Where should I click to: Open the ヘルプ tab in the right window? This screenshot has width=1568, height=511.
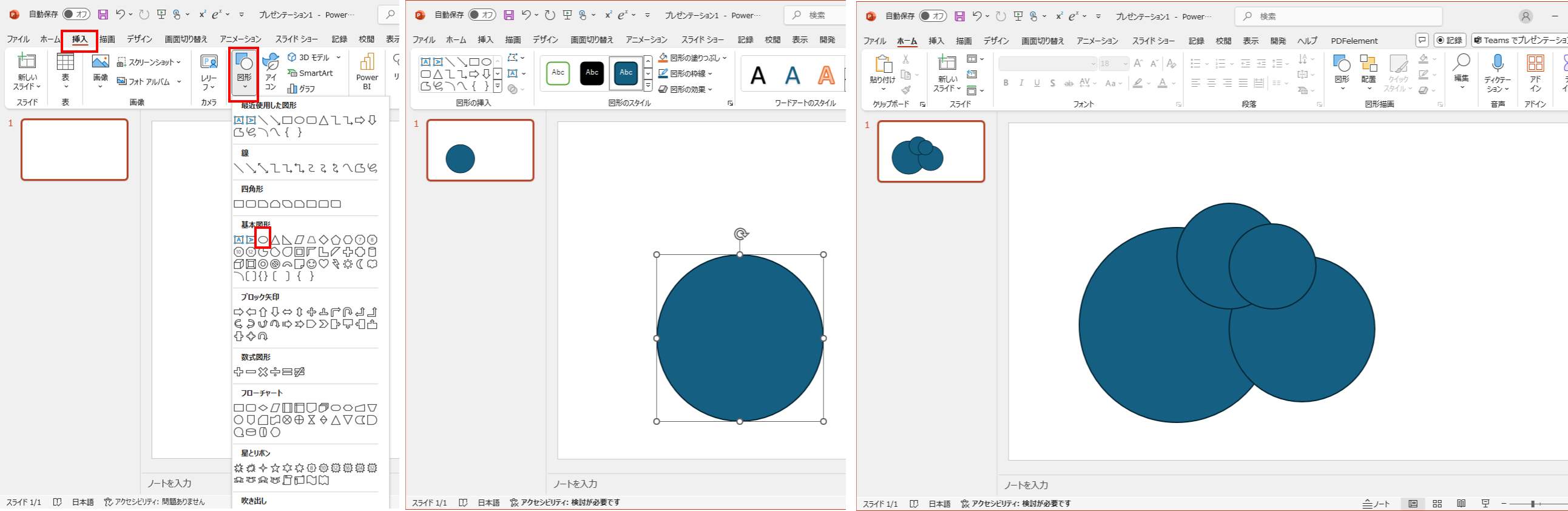1308,41
